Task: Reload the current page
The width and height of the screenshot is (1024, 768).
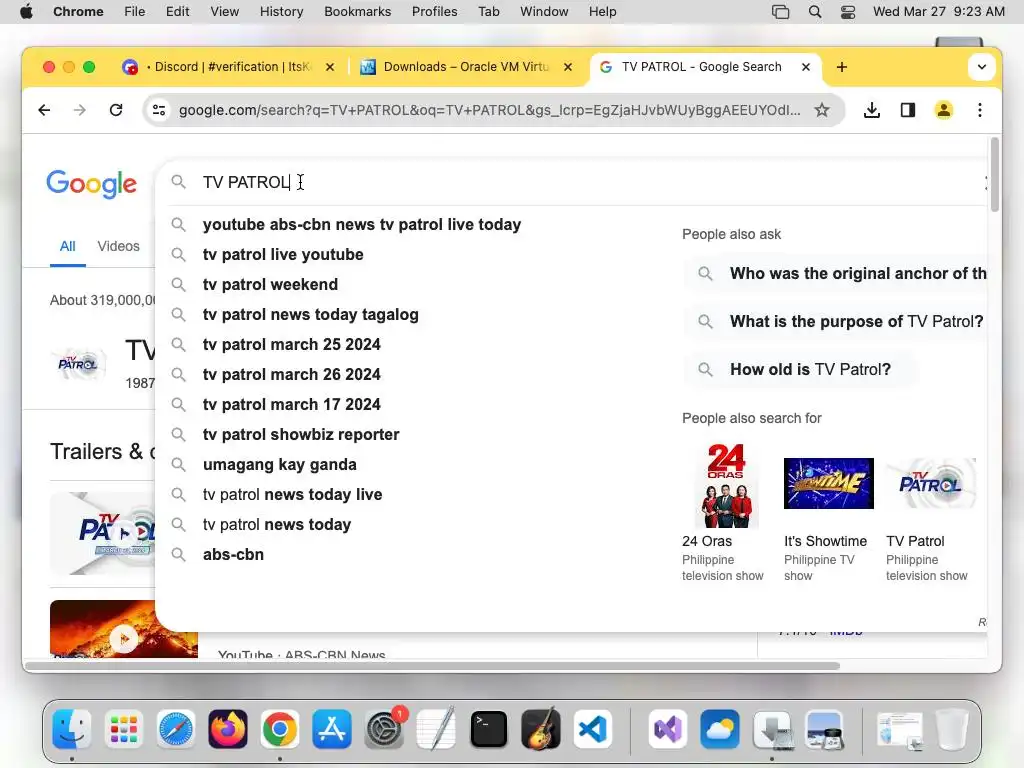Action: (x=116, y=110)
